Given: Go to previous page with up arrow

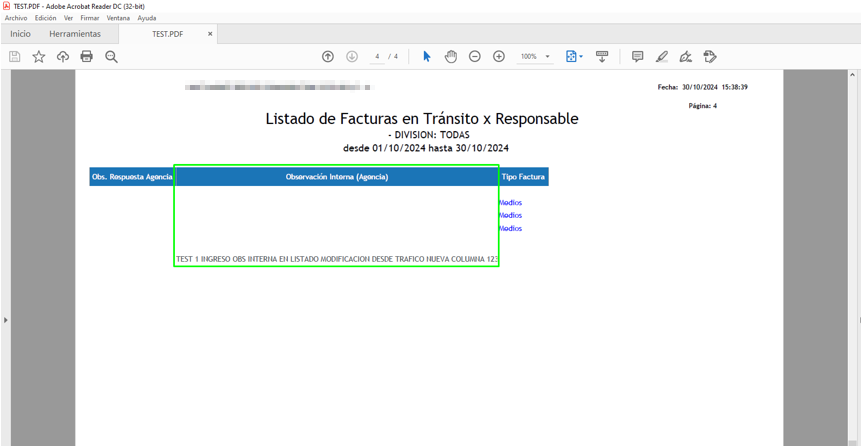Looking at the screenshot, I should click(328, 57).
